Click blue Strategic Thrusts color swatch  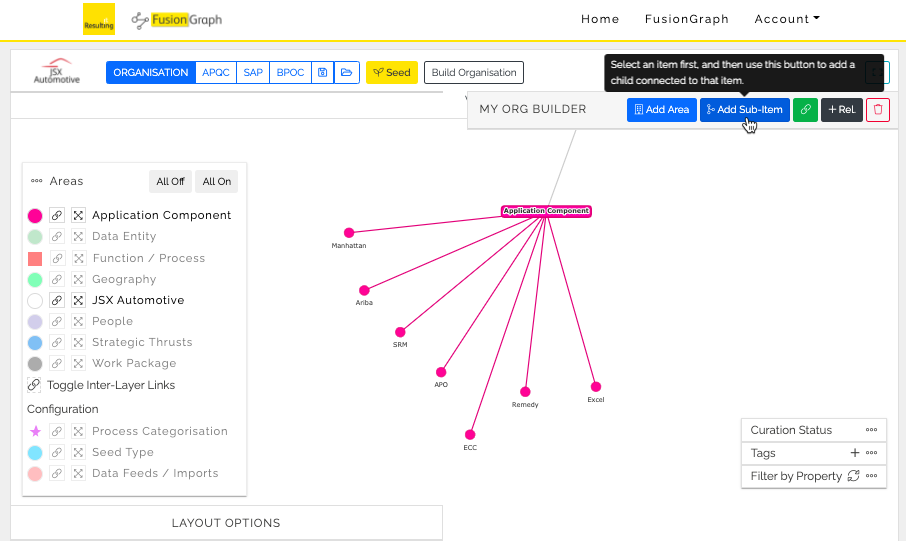(35, 343)
